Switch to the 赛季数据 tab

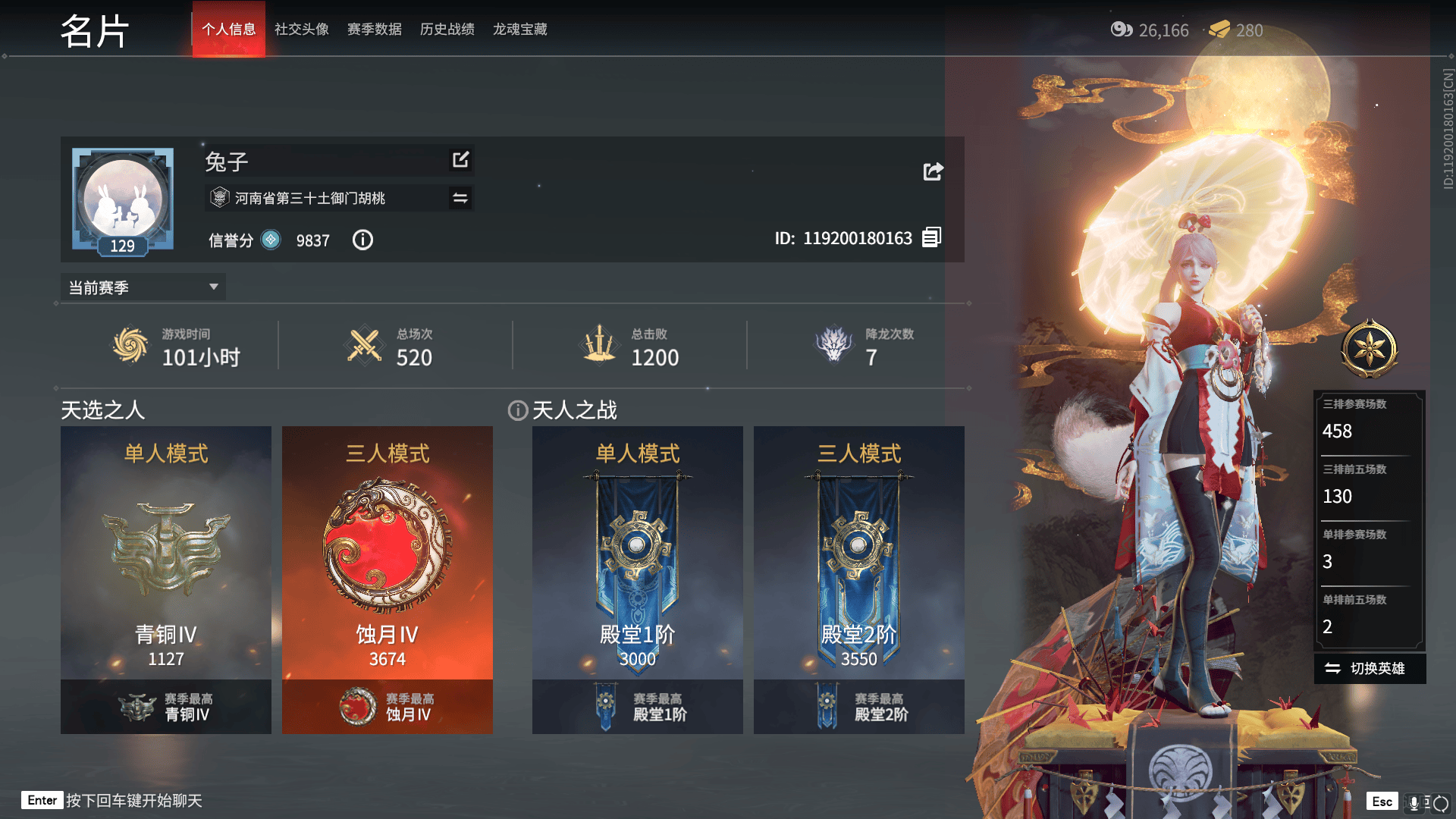click(x=372, y=29)
